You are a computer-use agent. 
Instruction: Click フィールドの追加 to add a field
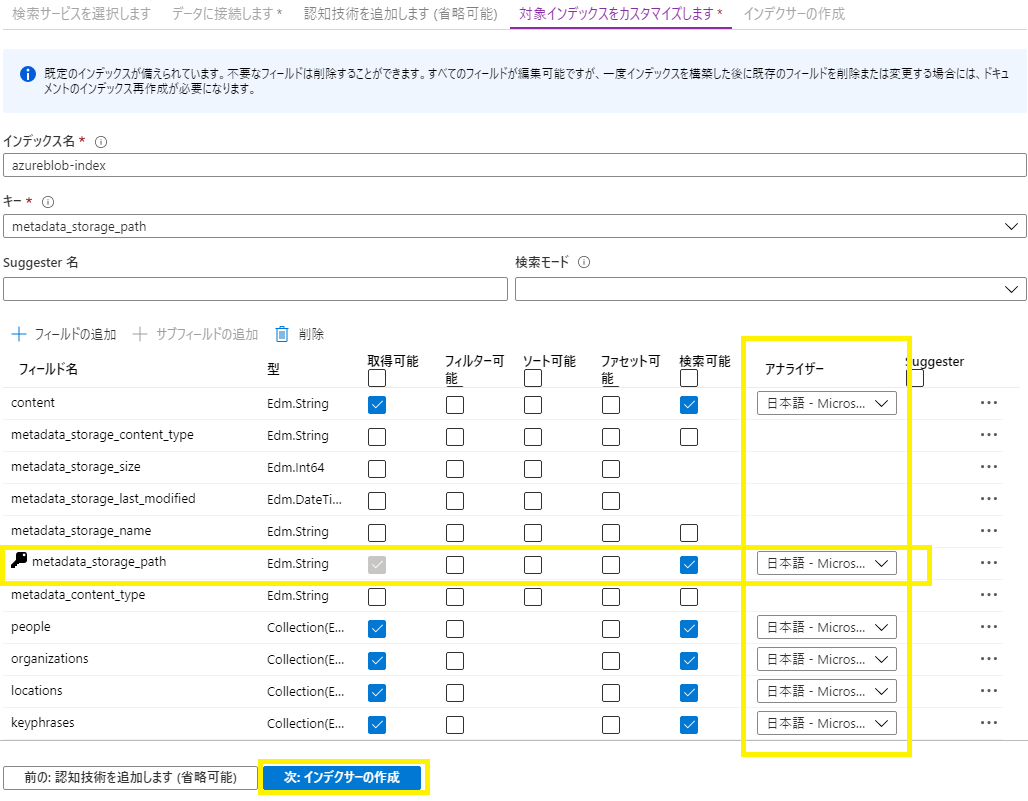[64, 334]
